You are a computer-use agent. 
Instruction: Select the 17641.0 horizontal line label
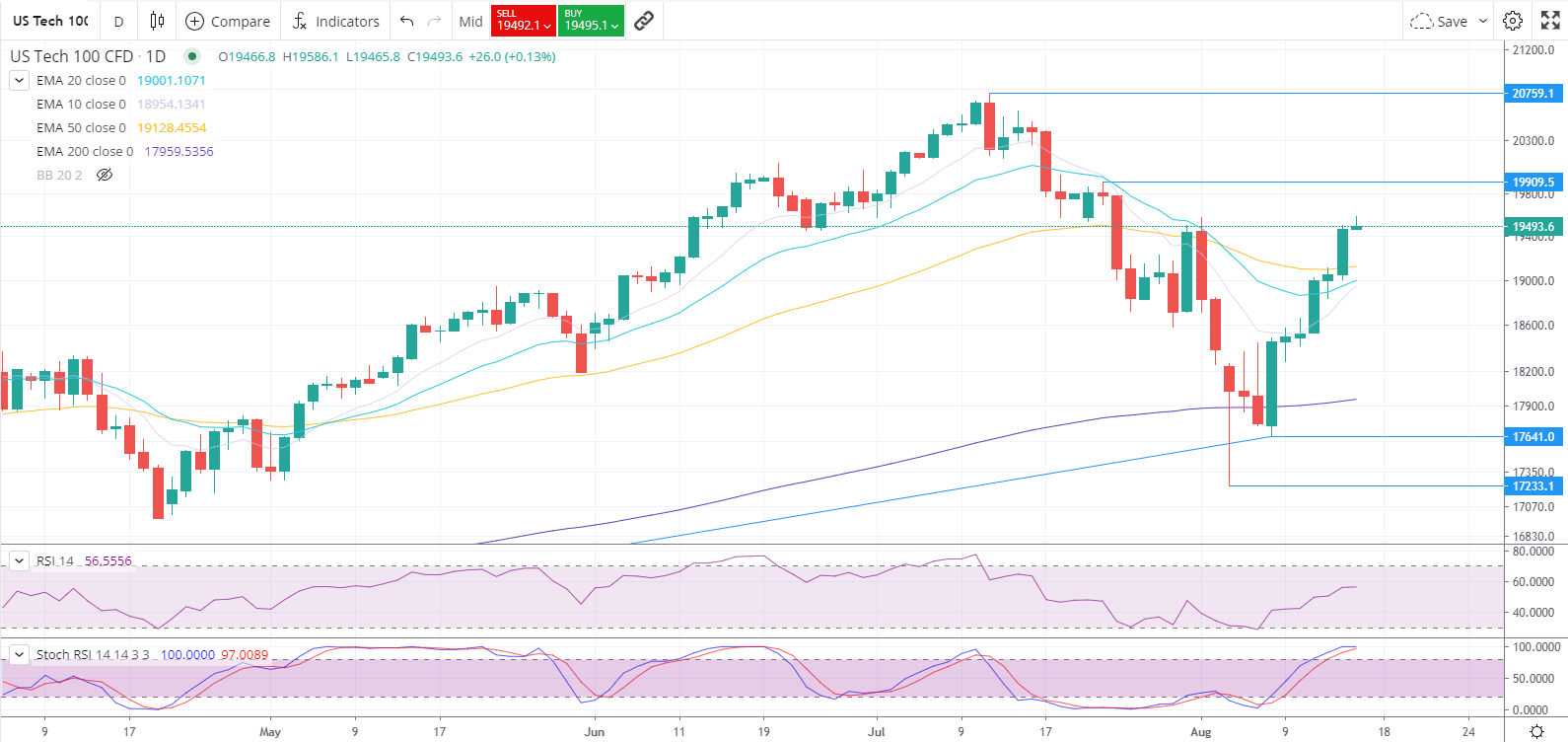click(1532, 436)
